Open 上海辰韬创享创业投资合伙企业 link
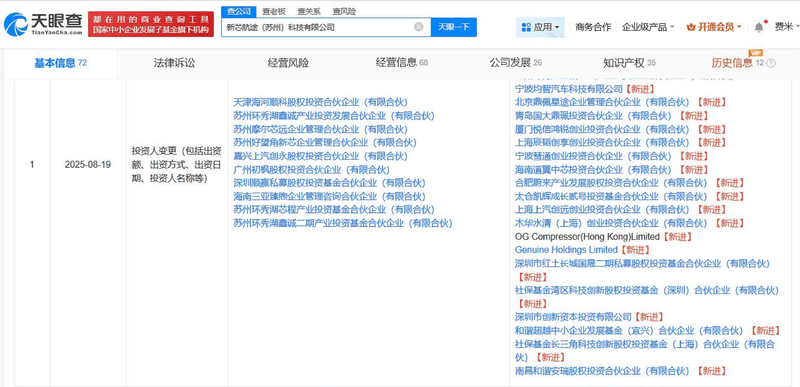Screen dimensions: 800x387 (602, 142)
